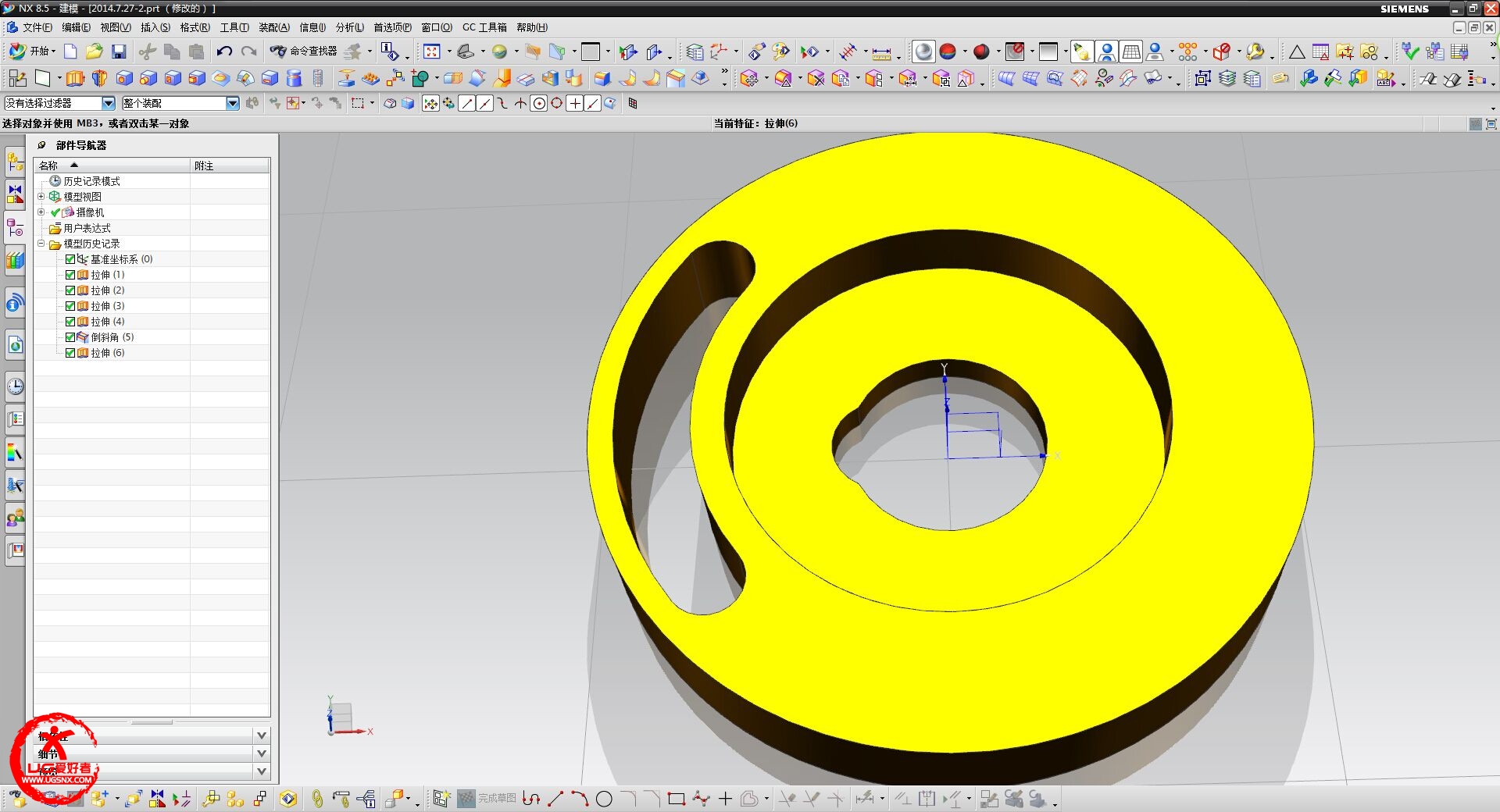
Task: Select the sketch Circle tool in bottom toolbar
Action: point(604,799)
